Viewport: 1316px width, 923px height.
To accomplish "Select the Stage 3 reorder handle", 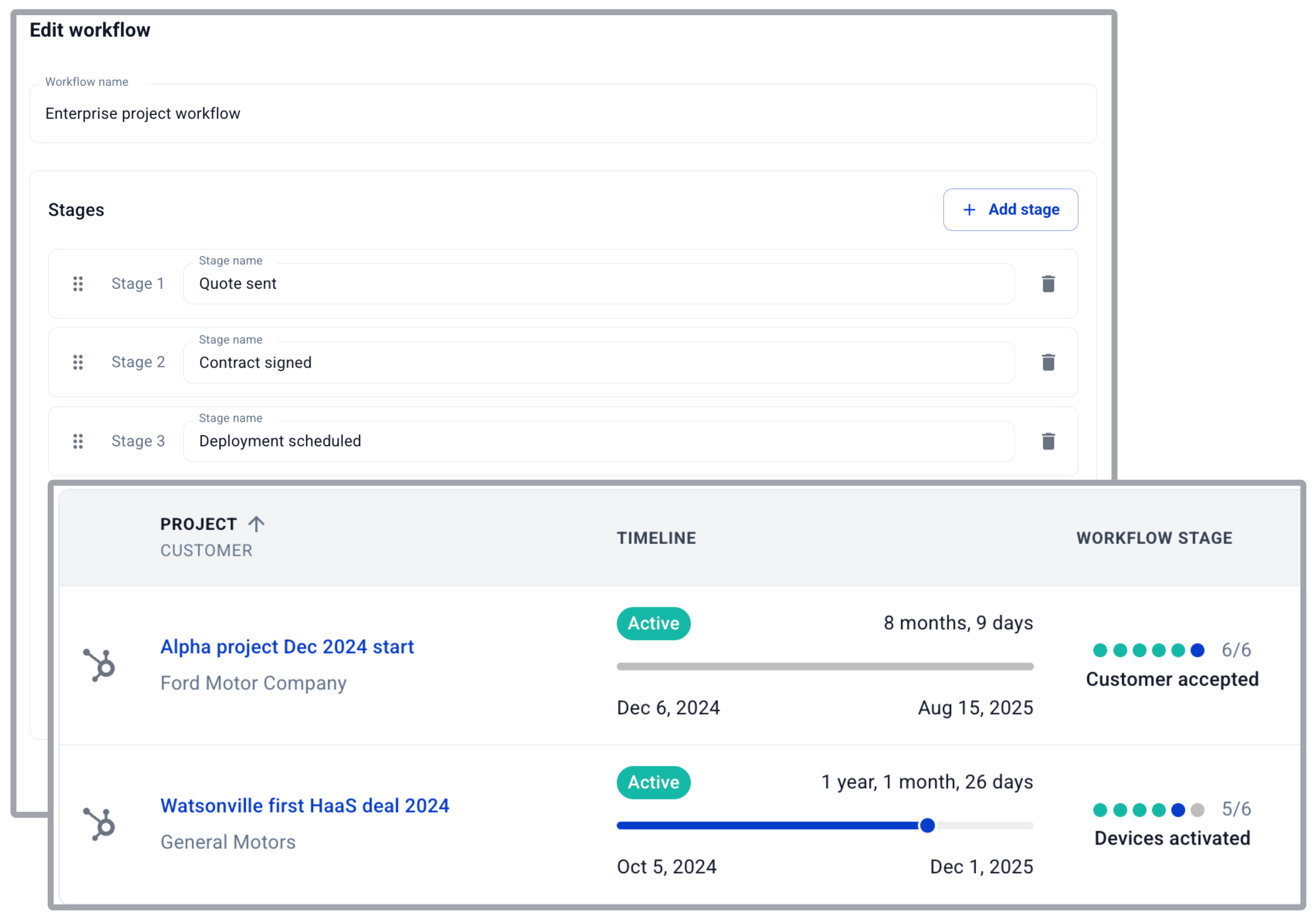I will click(78, 441).
